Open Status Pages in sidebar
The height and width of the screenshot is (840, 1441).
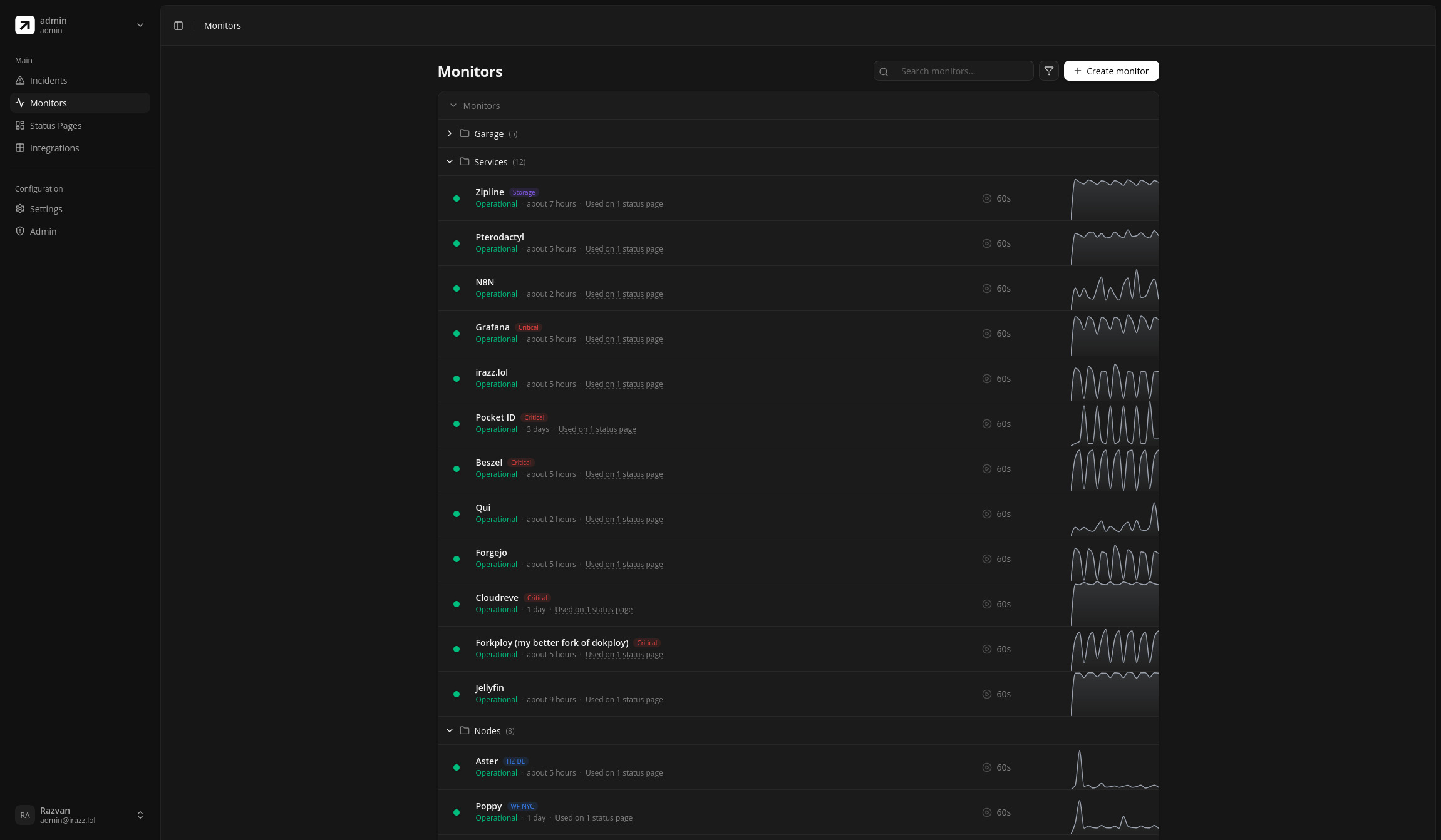pos(80,125)
